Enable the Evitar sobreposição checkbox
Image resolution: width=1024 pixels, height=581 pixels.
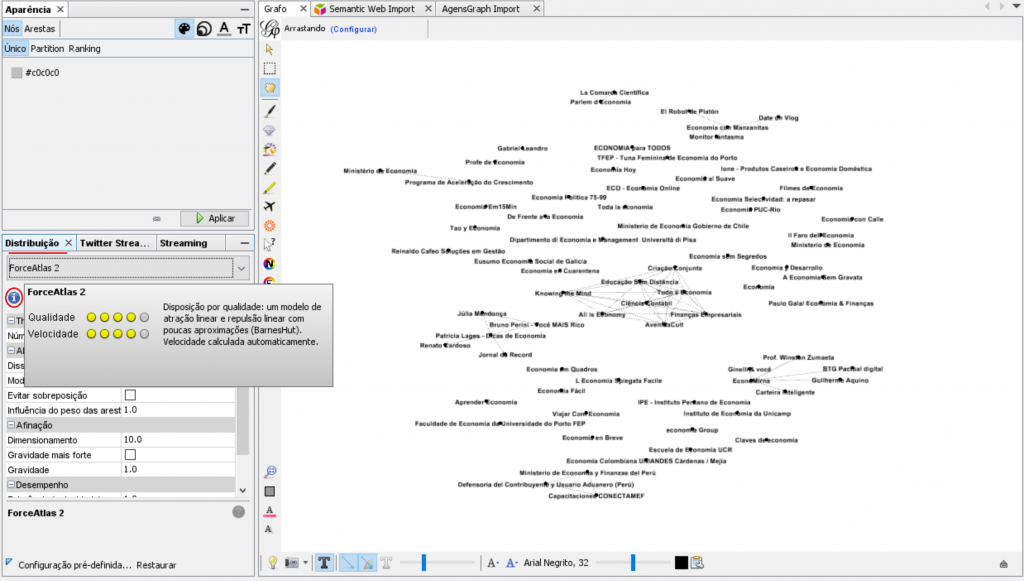coord(129,396)
